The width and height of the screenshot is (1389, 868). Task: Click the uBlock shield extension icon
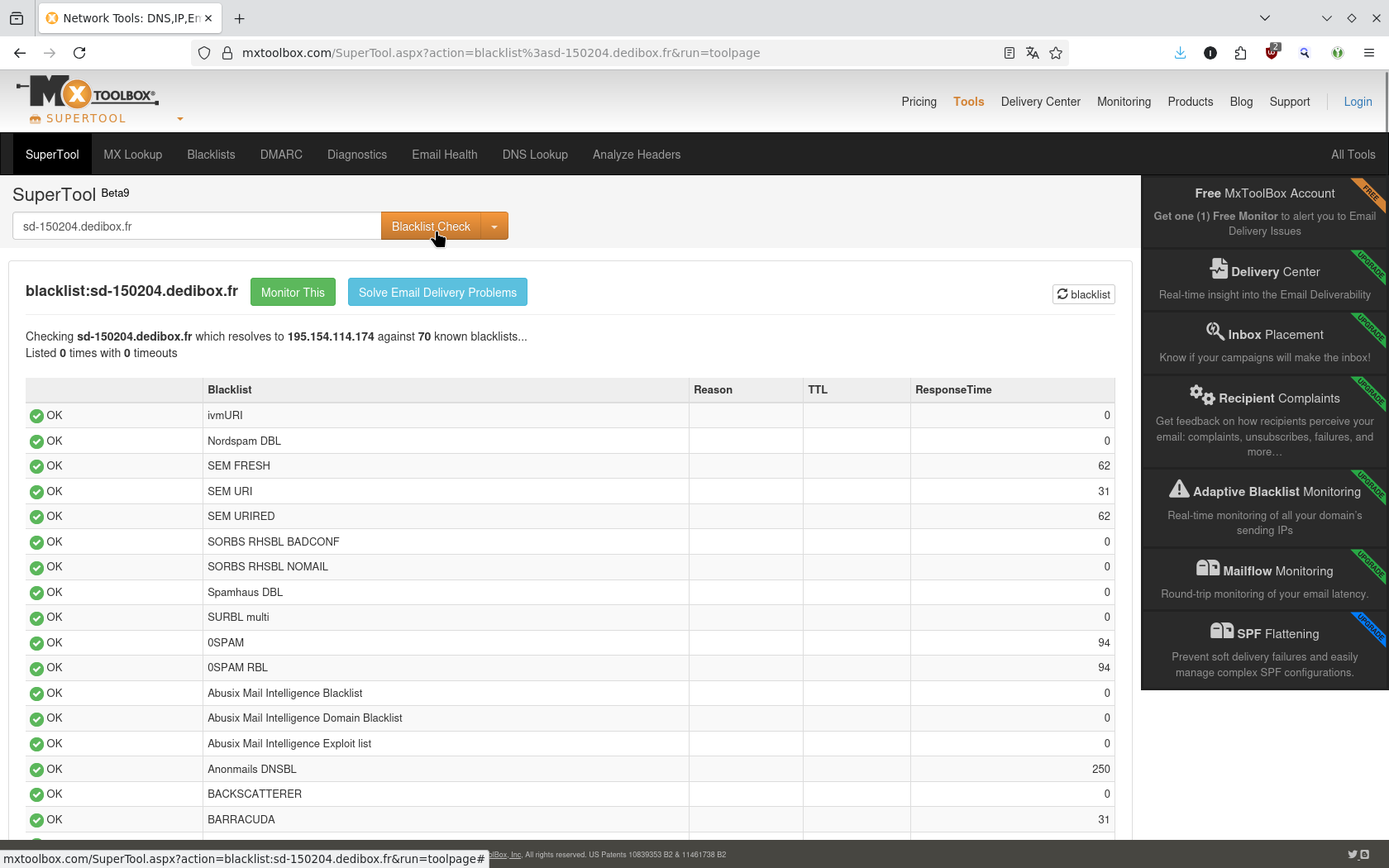pos(1272,53)
